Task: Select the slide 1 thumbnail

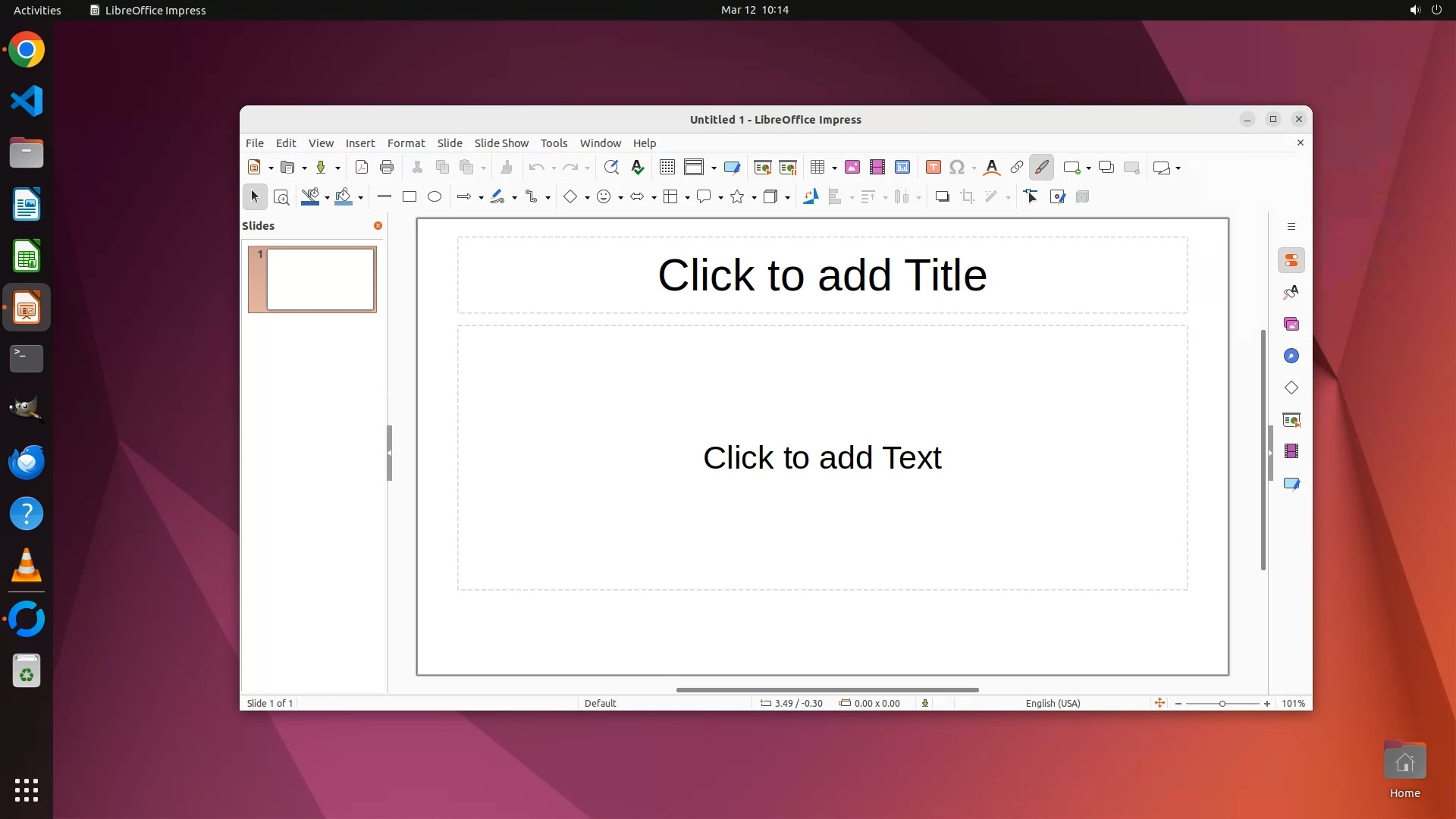Action: click(320, 279)
